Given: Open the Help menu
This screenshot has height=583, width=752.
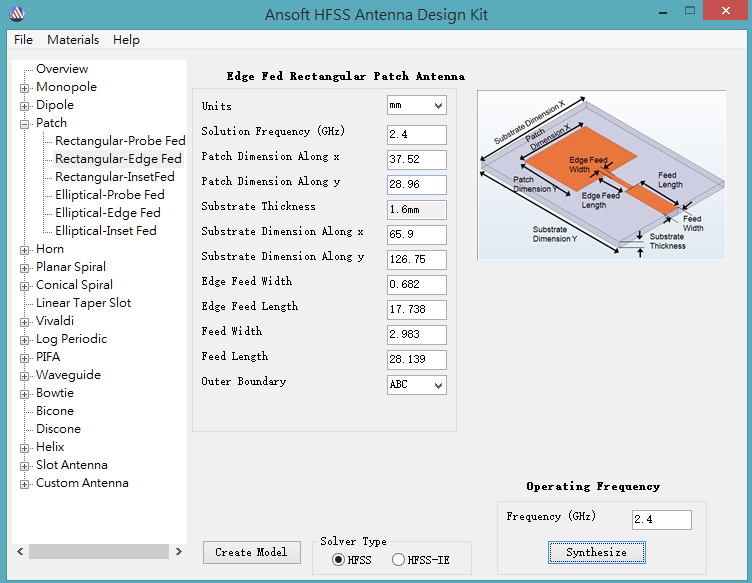Looking at the screenshot, I should point(126,40).
